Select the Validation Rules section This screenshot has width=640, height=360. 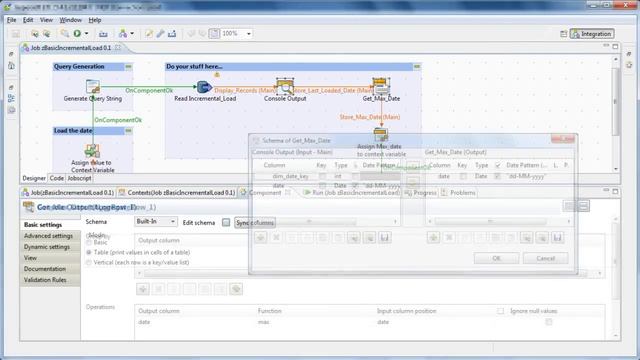click(50, 280)
